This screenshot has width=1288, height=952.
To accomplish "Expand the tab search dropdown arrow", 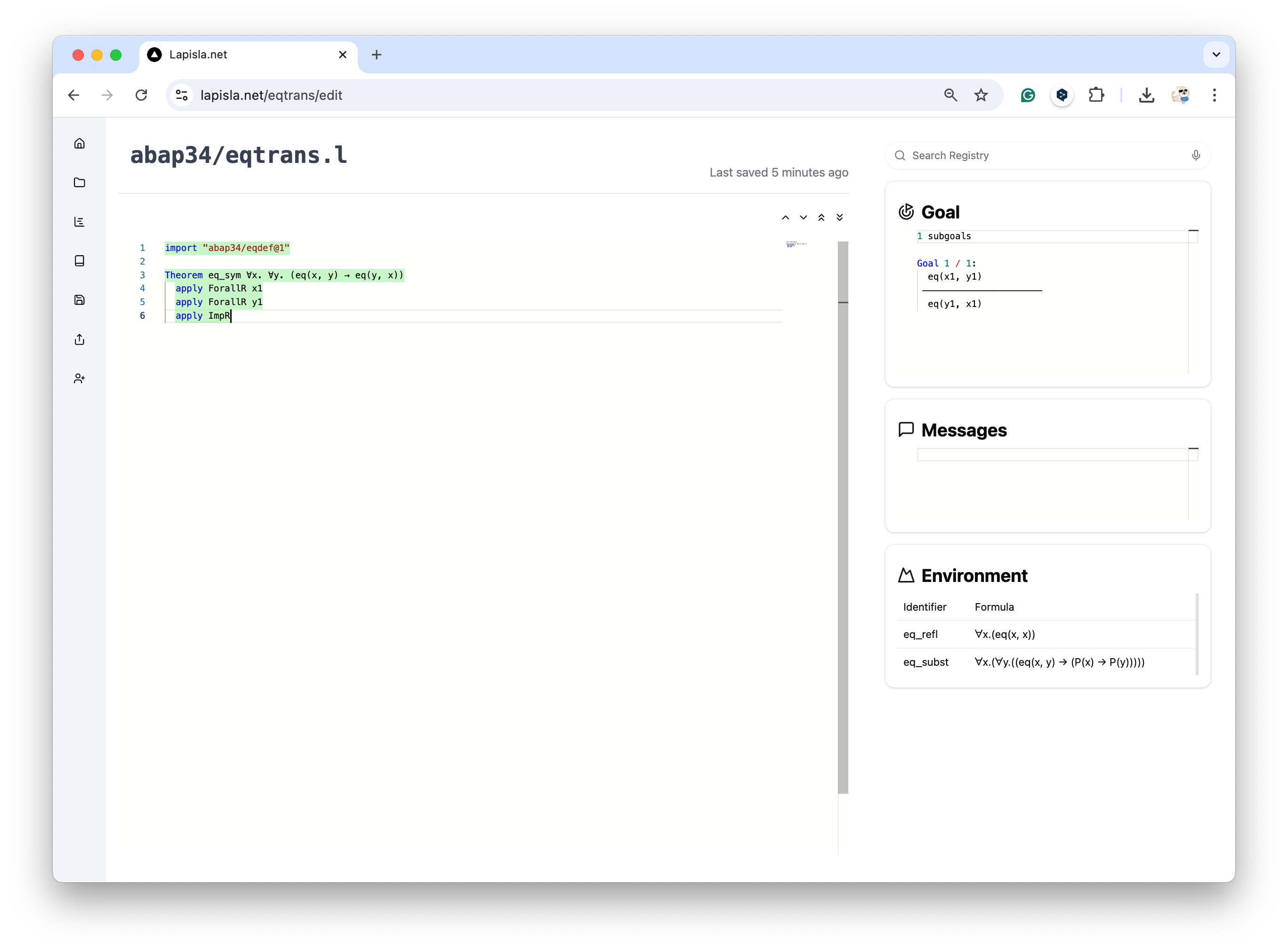I will 1216,55.
